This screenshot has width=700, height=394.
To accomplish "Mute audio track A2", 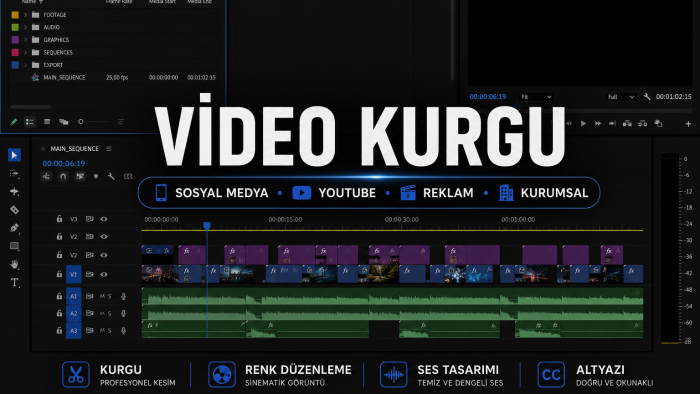I will click(x=102, y=313).
